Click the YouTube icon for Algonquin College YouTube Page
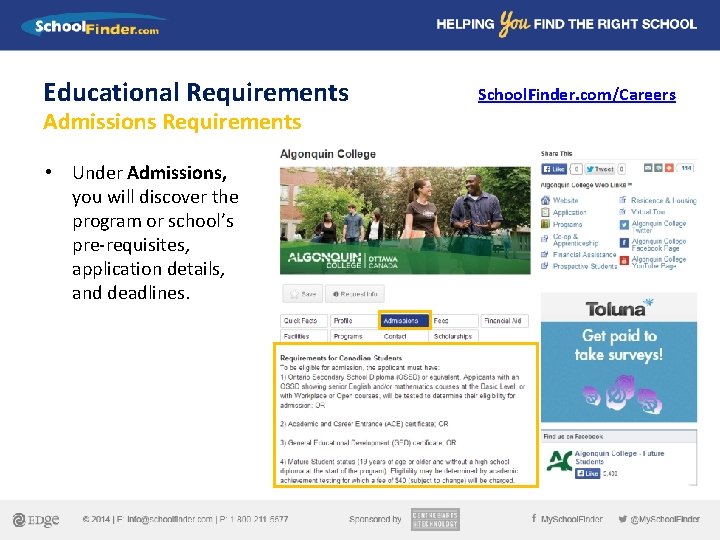The image size is (720, 540). [x=624, y=261]
